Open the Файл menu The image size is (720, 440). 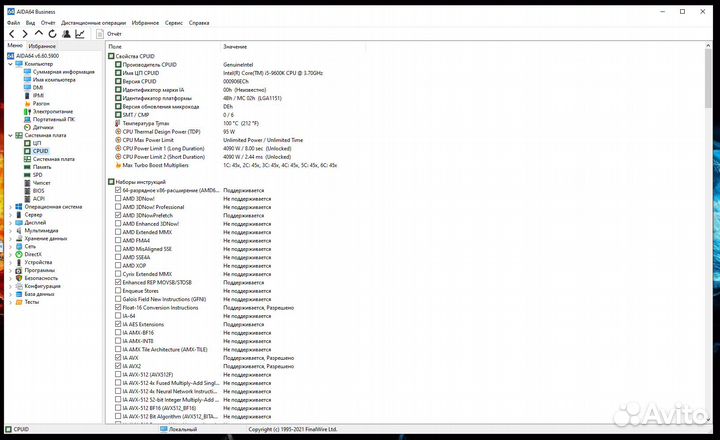tap(13, 23)
